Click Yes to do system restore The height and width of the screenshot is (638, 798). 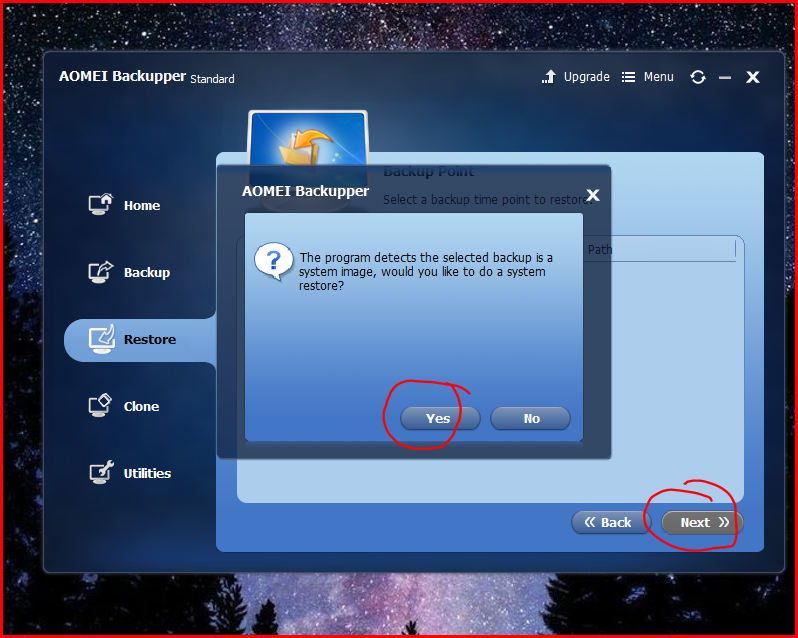click(440, 418)
